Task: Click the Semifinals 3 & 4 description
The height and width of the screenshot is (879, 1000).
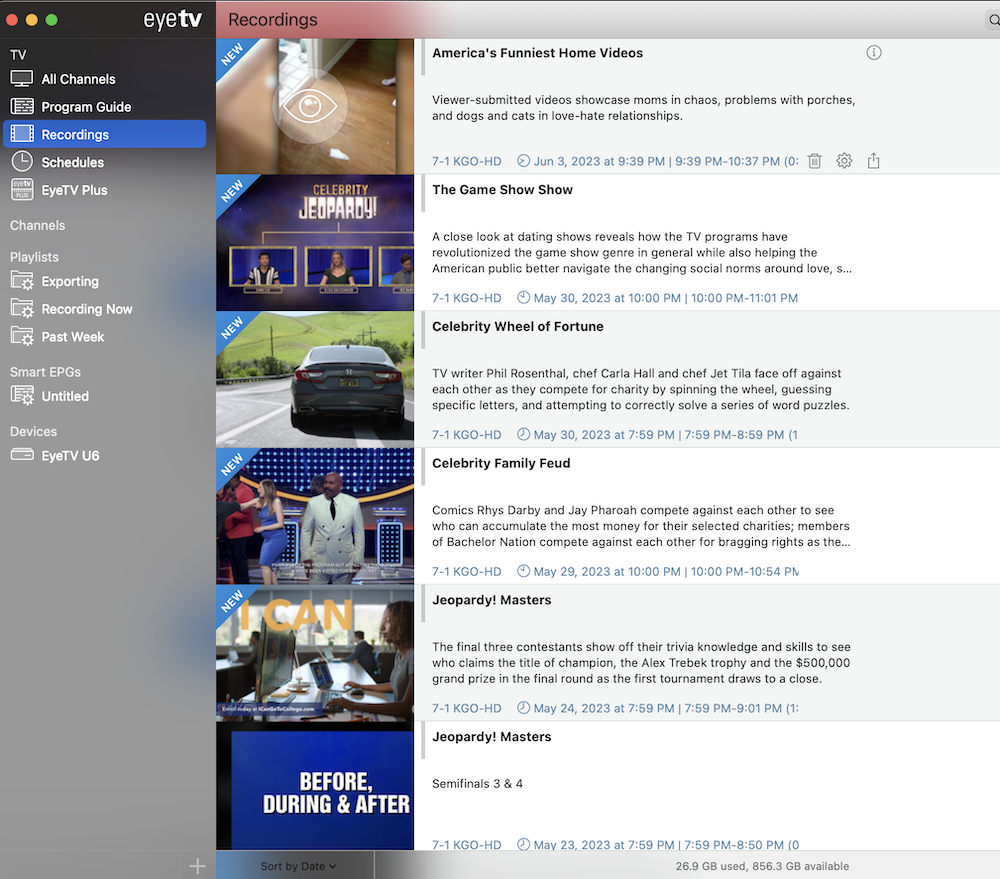Action: (477, 783)
